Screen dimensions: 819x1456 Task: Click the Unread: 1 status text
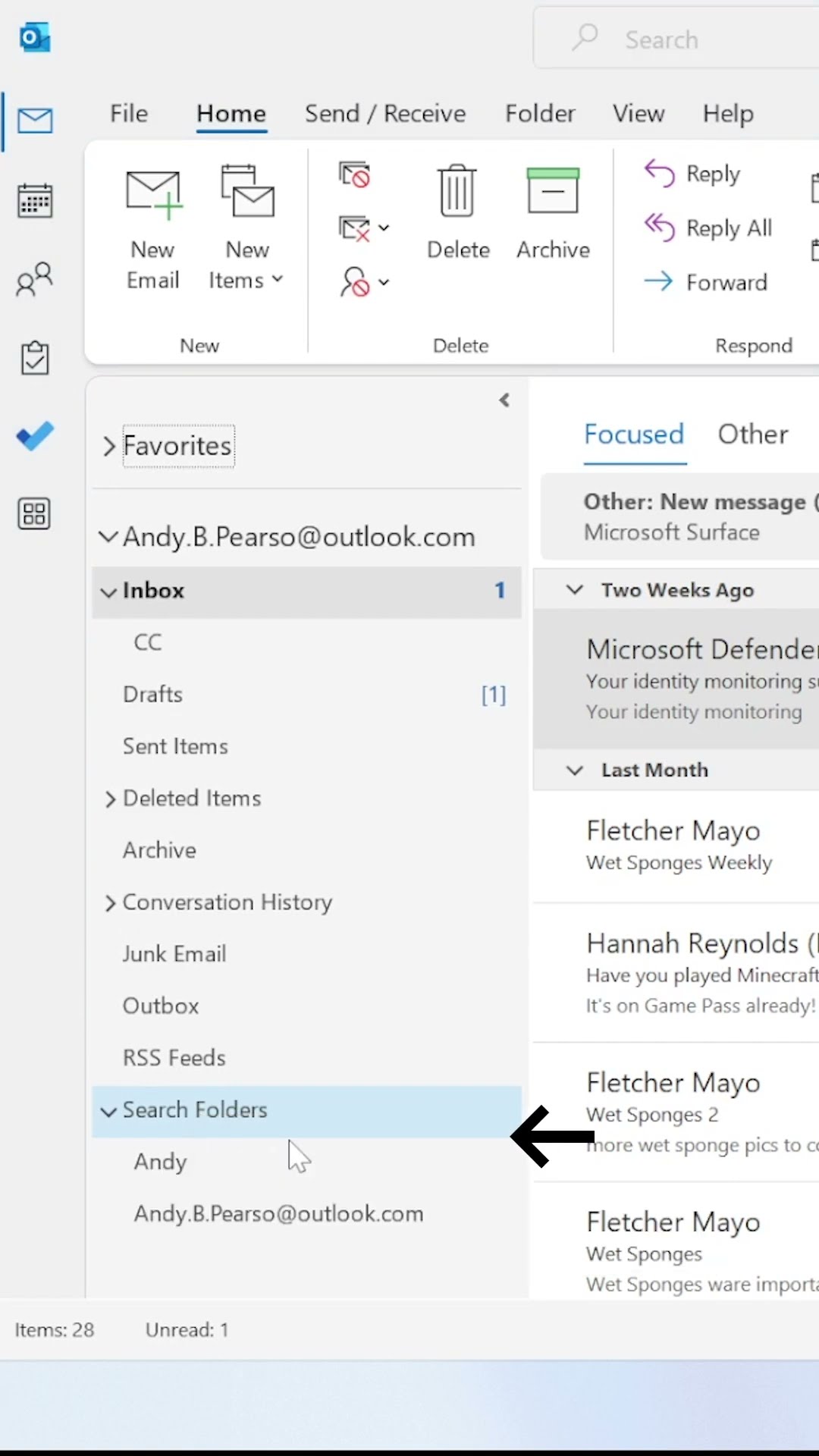[x=187, y=1330]
